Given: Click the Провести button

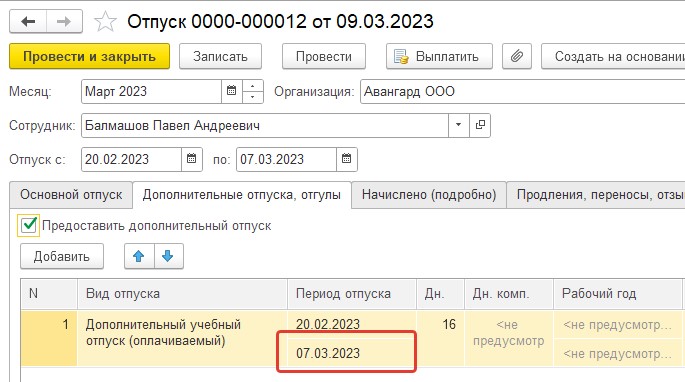Looking at the screenshot, I should click(324, 56).
